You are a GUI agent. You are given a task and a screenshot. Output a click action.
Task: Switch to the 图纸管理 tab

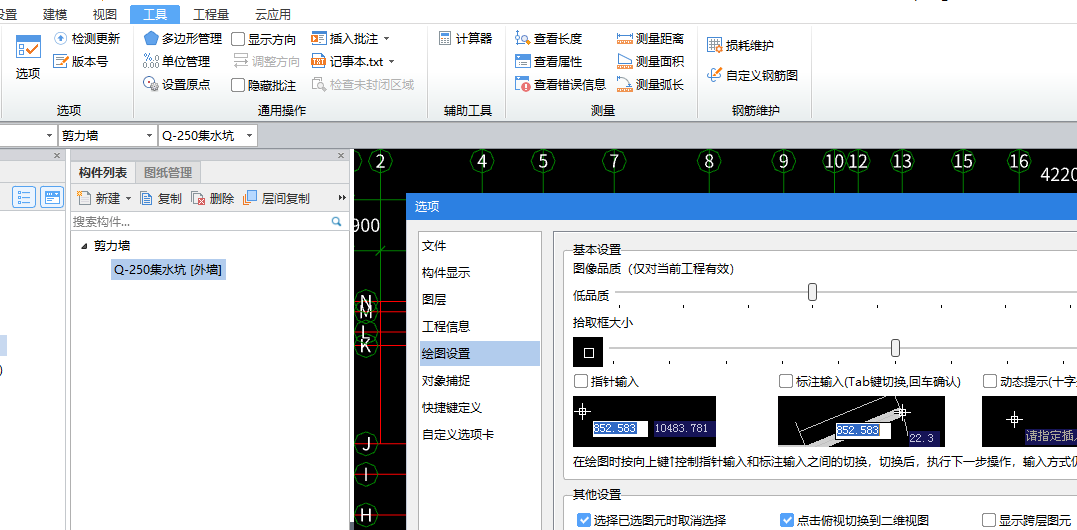point(168,172)
